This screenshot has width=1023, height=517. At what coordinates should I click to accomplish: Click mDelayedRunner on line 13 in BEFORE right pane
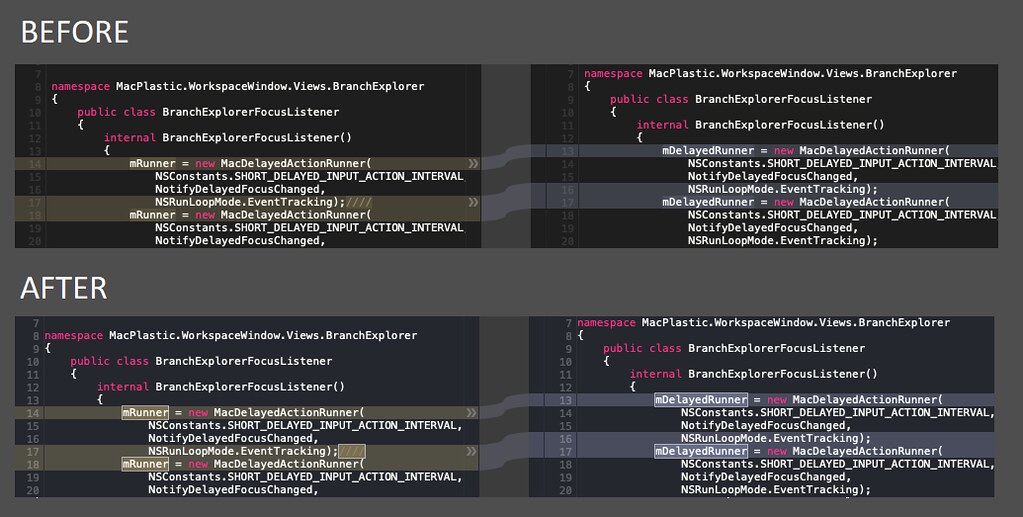[x=708, y=150]
